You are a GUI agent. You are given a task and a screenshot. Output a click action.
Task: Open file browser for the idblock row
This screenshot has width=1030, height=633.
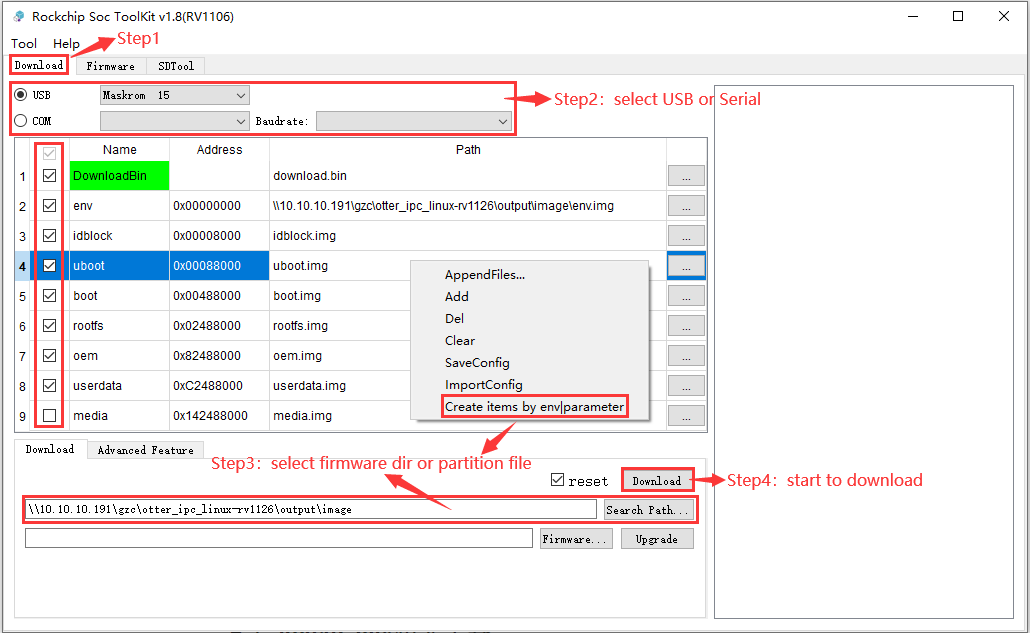(686, 236)
